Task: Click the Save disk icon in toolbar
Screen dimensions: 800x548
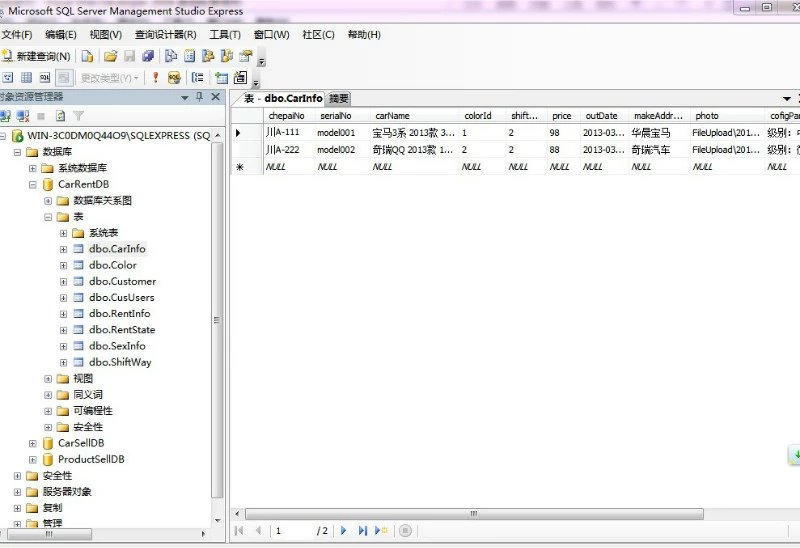Action: 130,56
